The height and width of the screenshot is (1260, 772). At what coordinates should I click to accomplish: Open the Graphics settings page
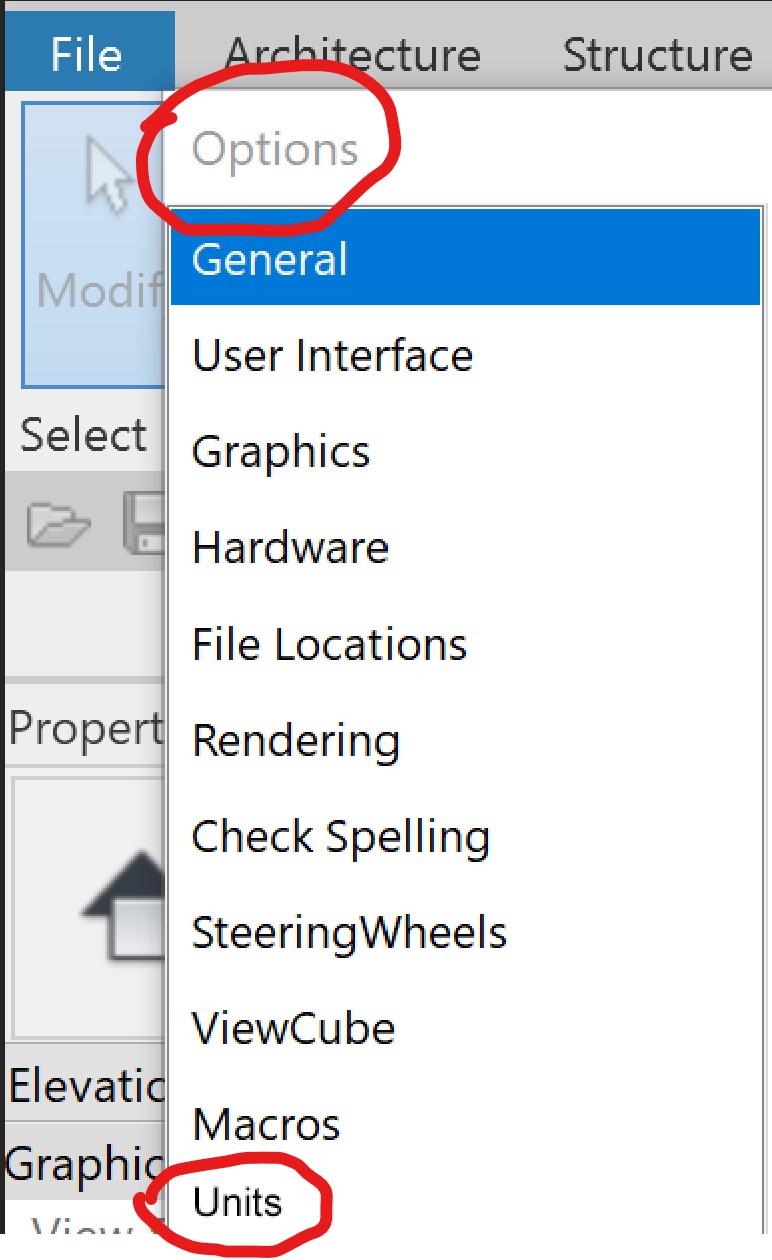click(x=281, y=451)
